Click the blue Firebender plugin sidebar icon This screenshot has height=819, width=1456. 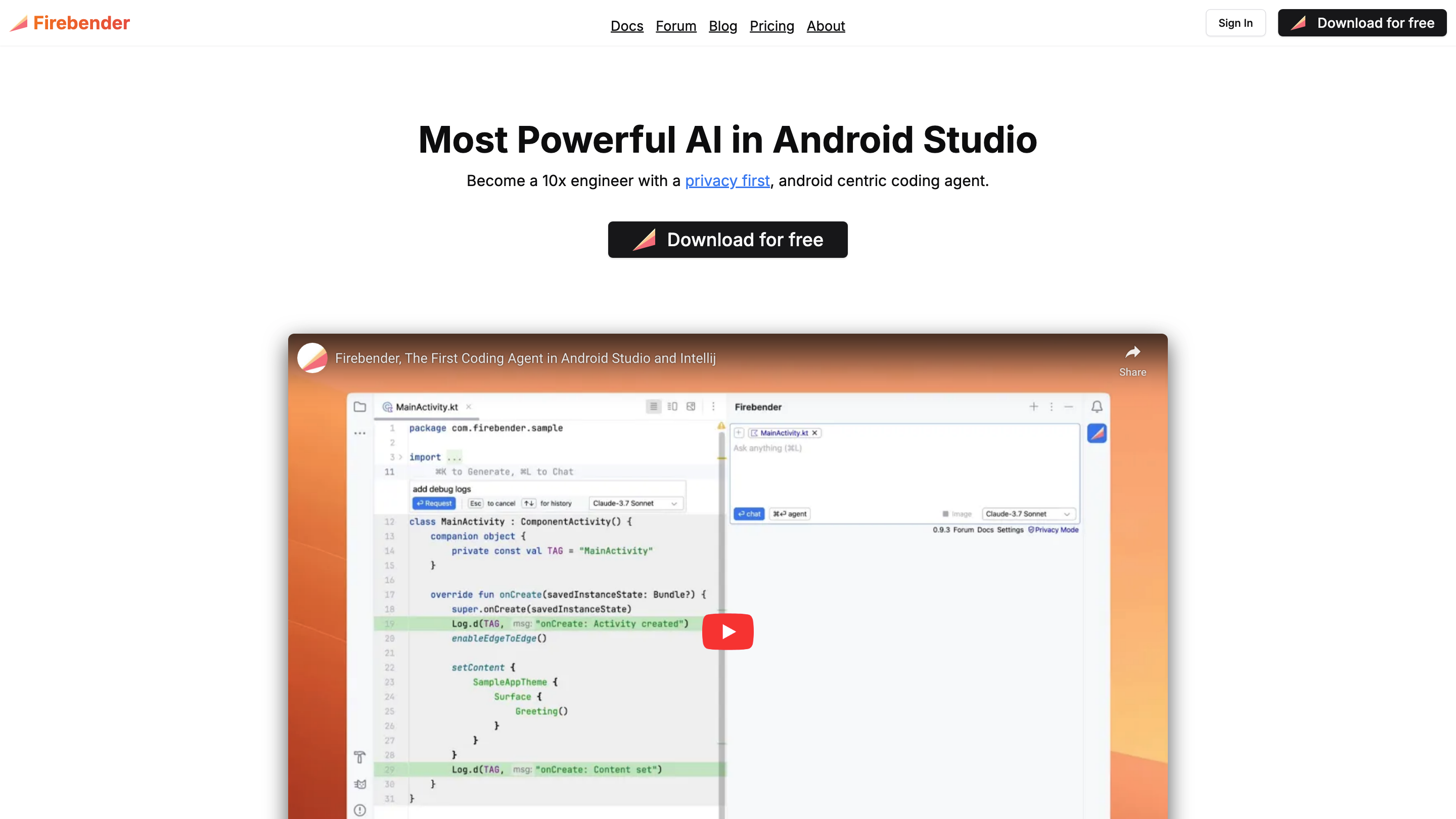[x=1097, y=434]
